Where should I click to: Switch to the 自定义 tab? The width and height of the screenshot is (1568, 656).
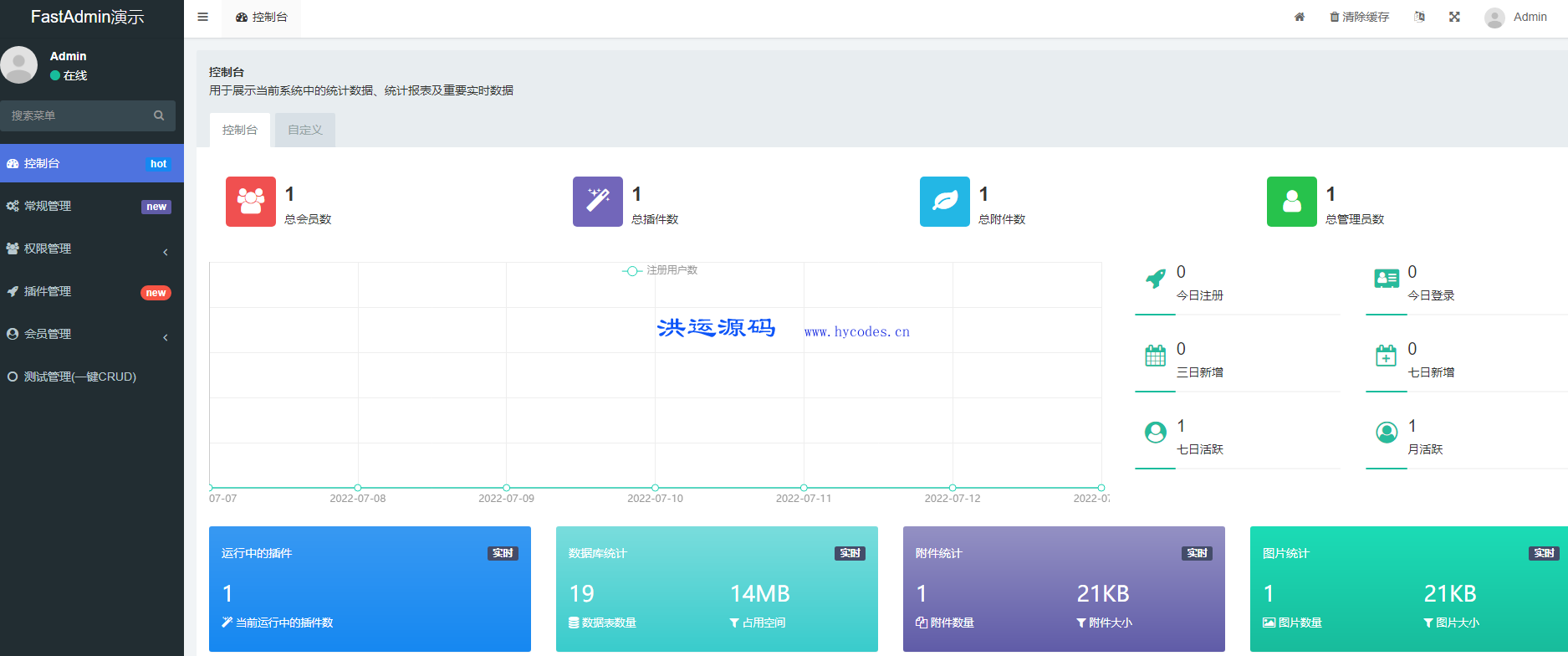305,130
